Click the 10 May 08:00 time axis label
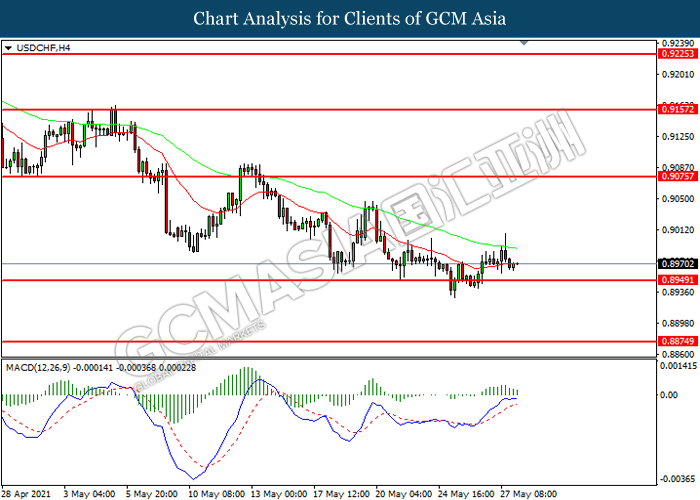This screenshot has width=700, height=500. tap(216, 494)
